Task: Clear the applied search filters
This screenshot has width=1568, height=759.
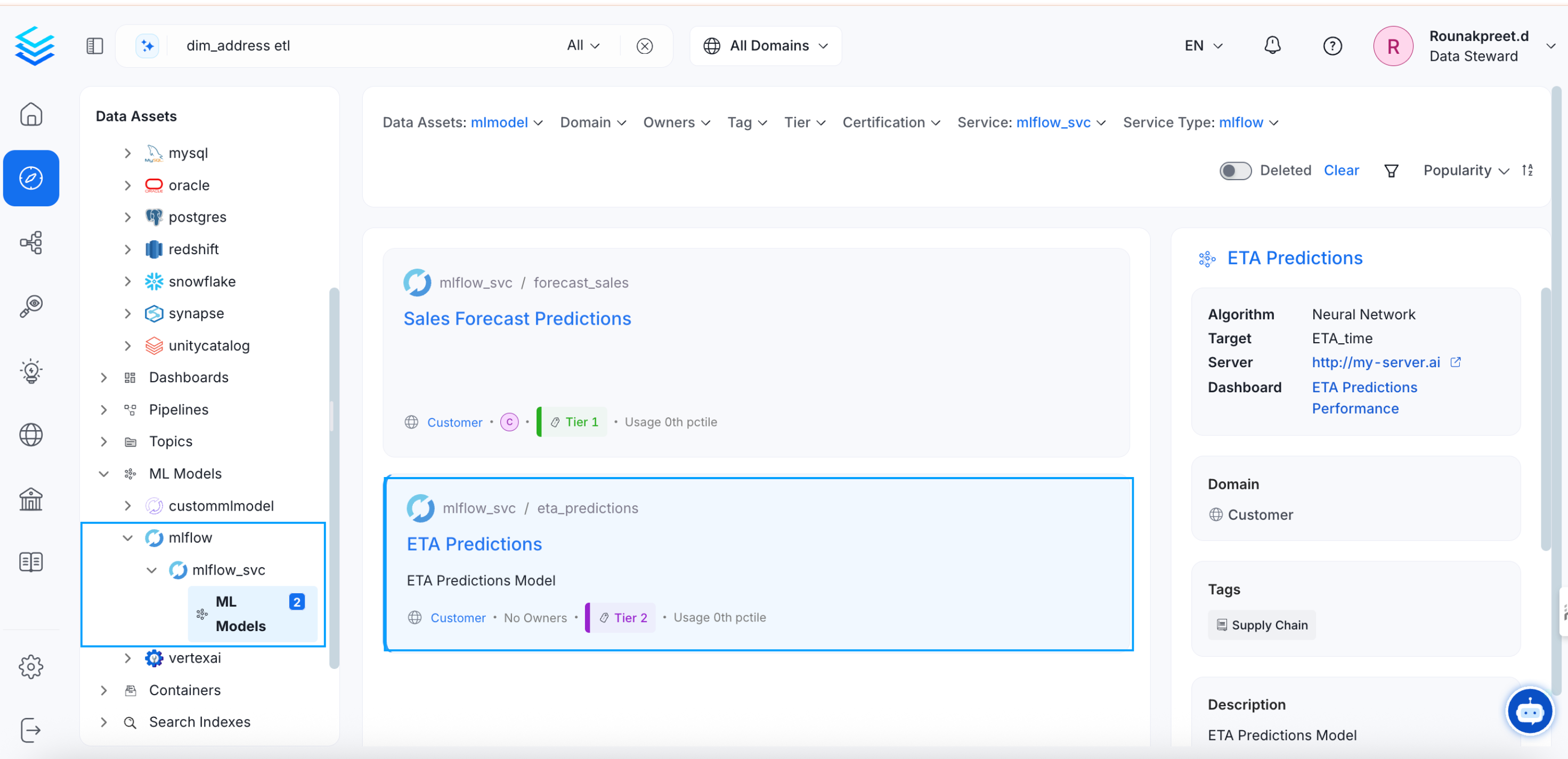Action: pos(1342,170)
